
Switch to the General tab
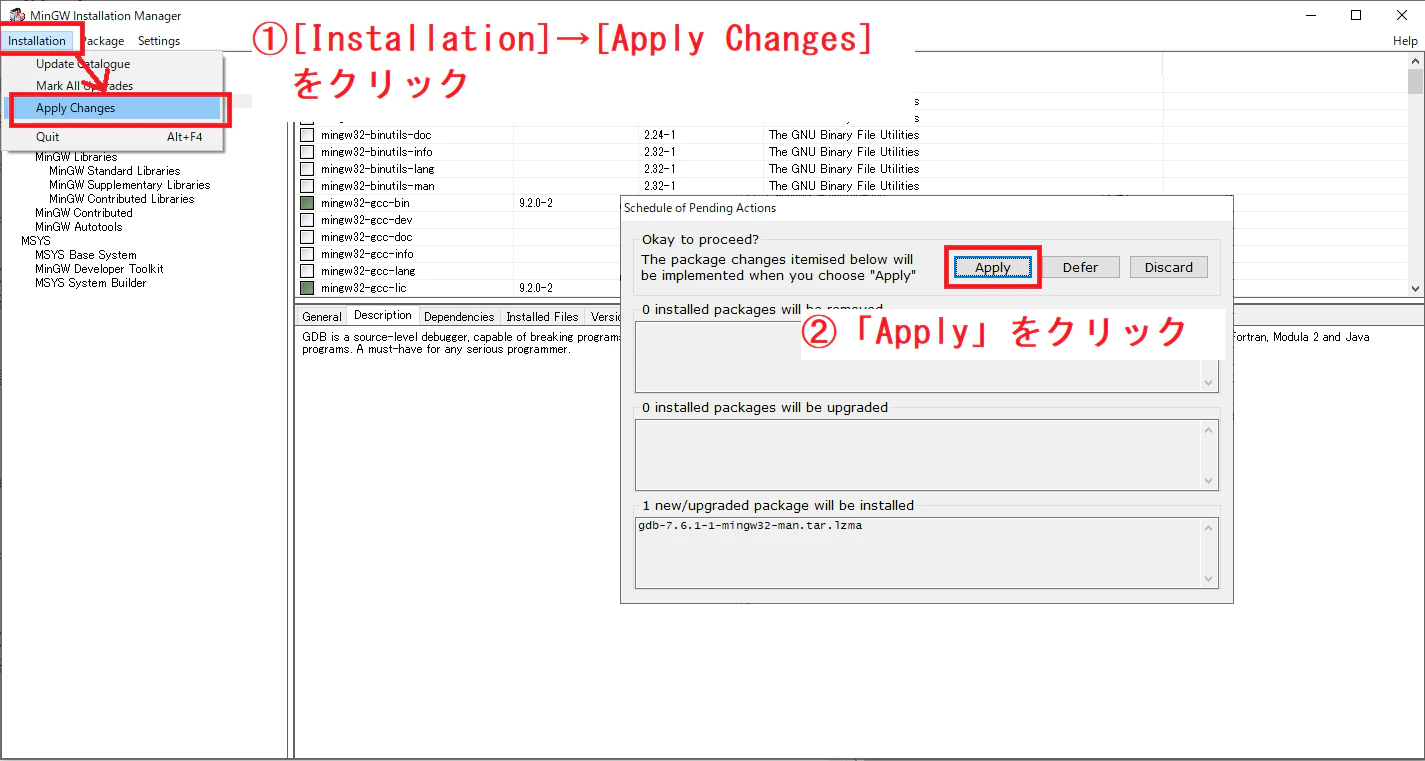pyautogui.click(x=322, y=317)
